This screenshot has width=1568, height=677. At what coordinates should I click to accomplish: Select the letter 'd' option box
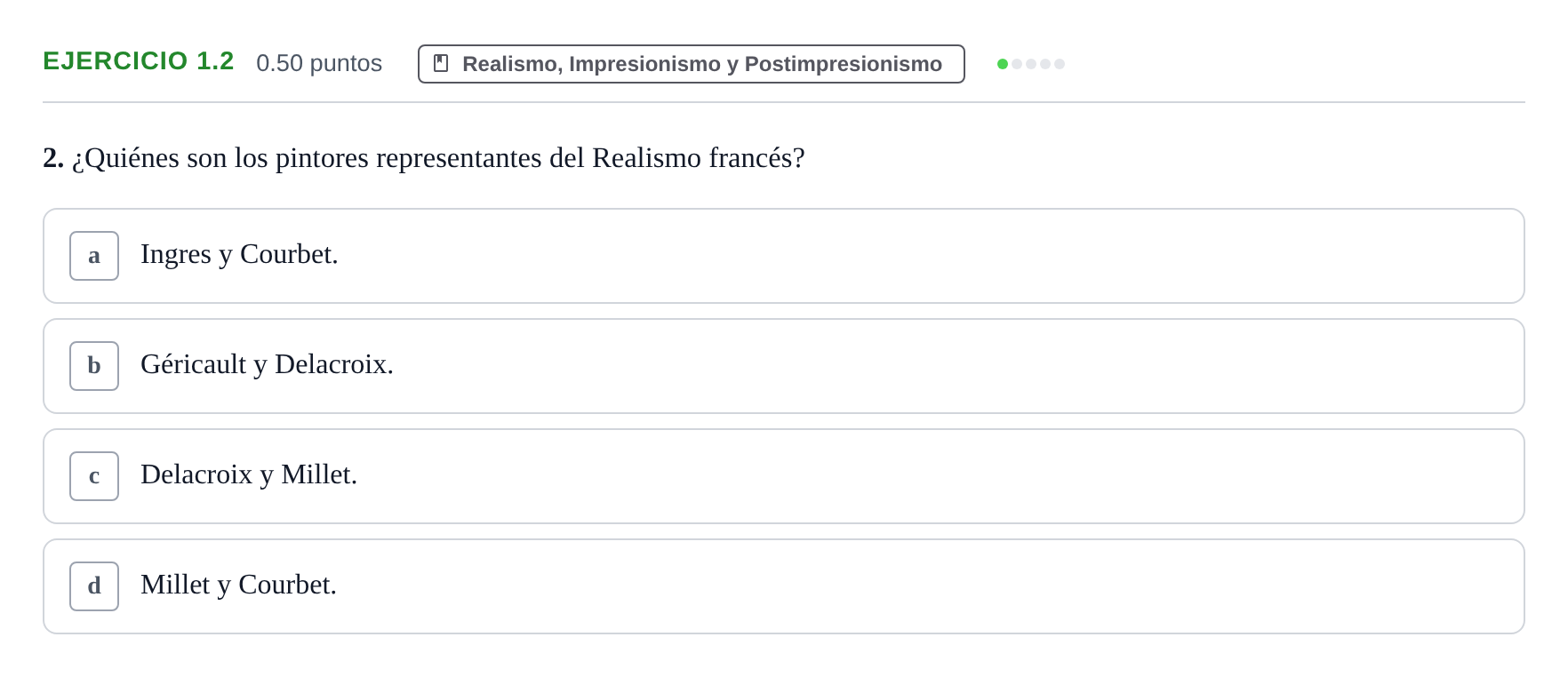[x=94, y=586]
